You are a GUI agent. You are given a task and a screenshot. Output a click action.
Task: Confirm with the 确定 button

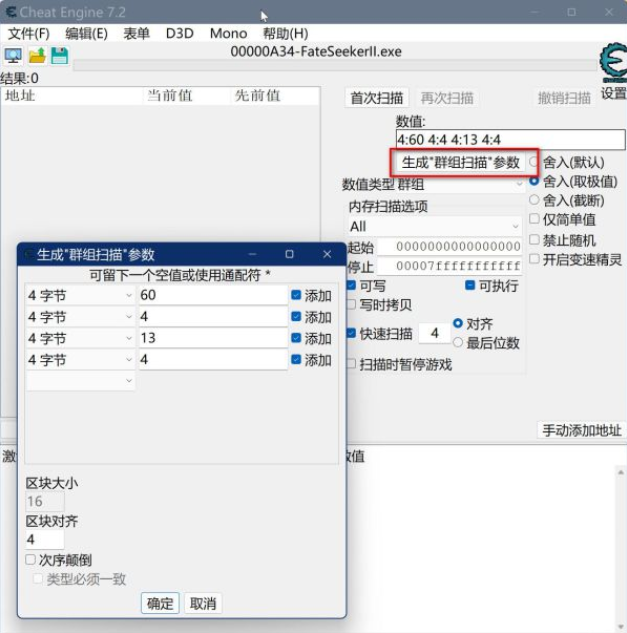tap(160, 603)
